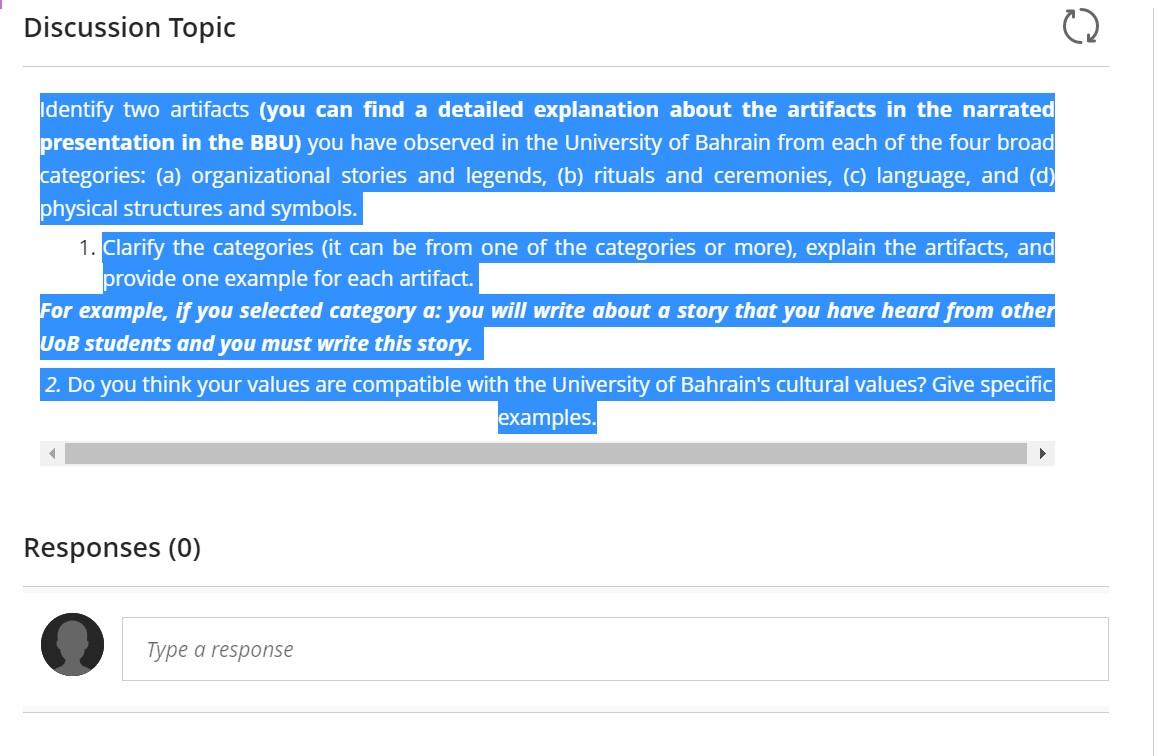Click question 2 about cultural values compatibility

pos(547,384)
